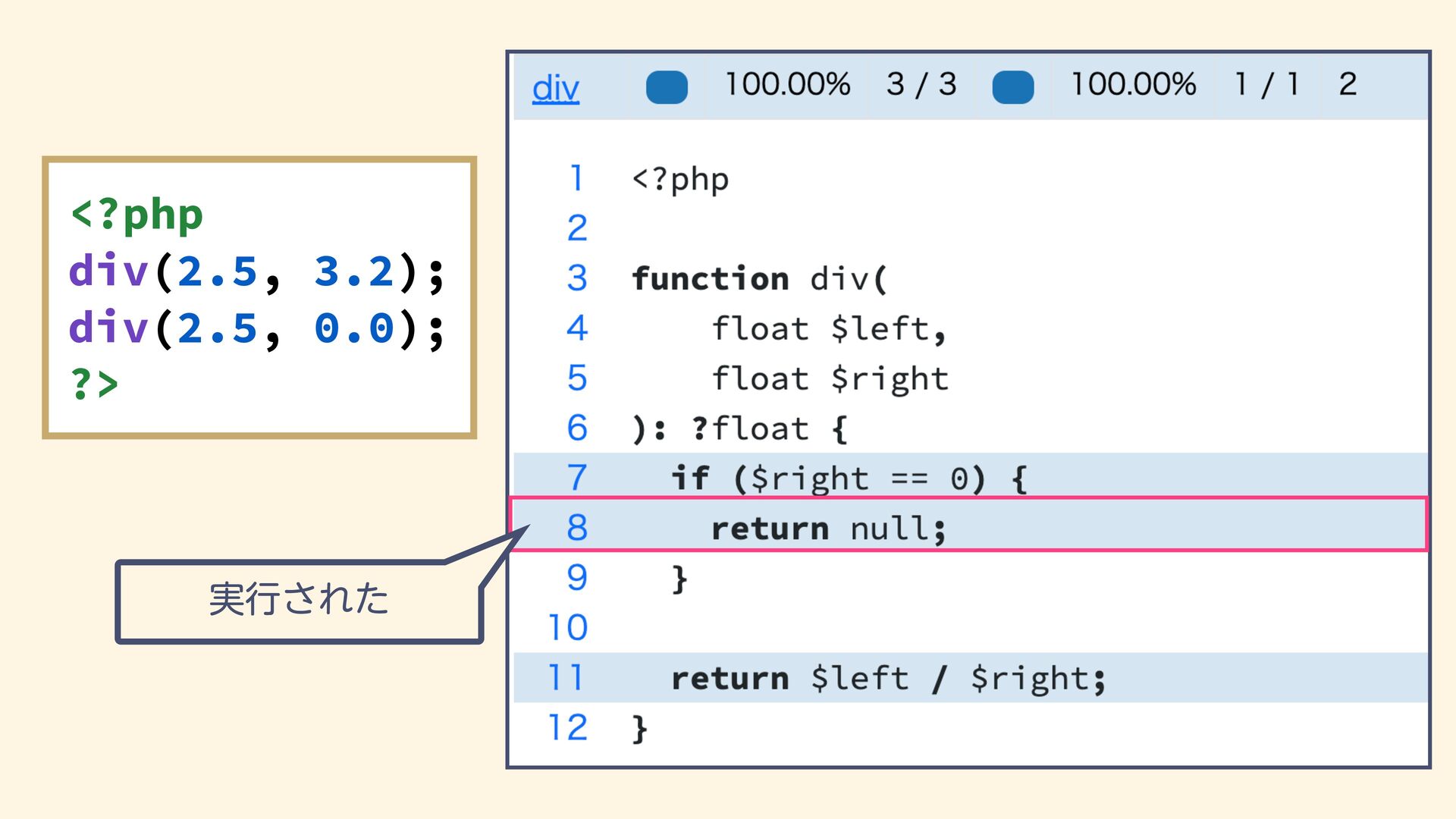Viewport: 1456px width, 819px height.
Task: Click the CRAP value 2
Action: (x=1348, y=84)
